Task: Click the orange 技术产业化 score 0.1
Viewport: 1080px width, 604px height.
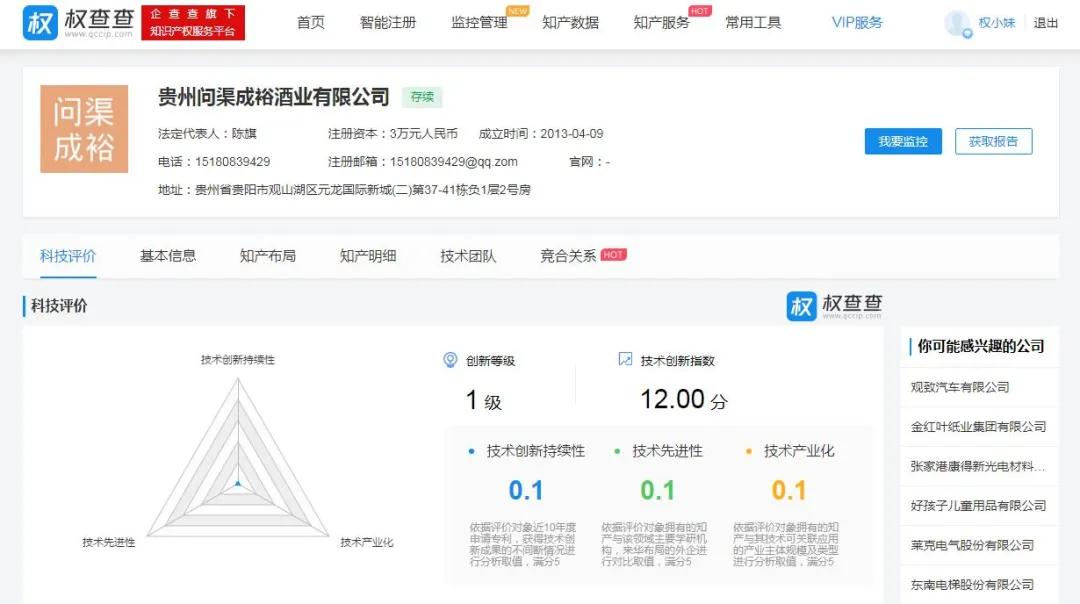Action: 789,490
